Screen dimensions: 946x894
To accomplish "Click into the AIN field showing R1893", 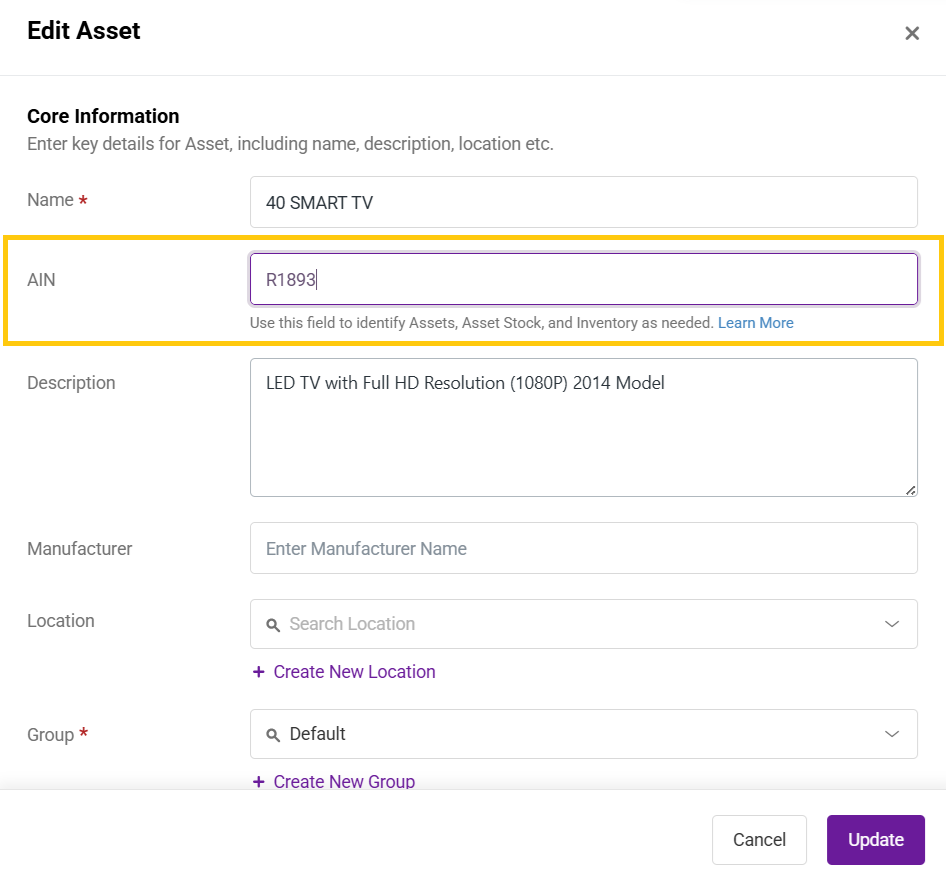I will point(583,279).
